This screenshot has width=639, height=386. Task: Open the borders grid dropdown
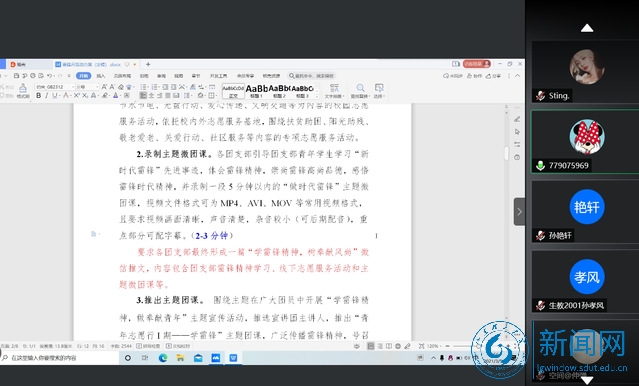pos(212,95)
